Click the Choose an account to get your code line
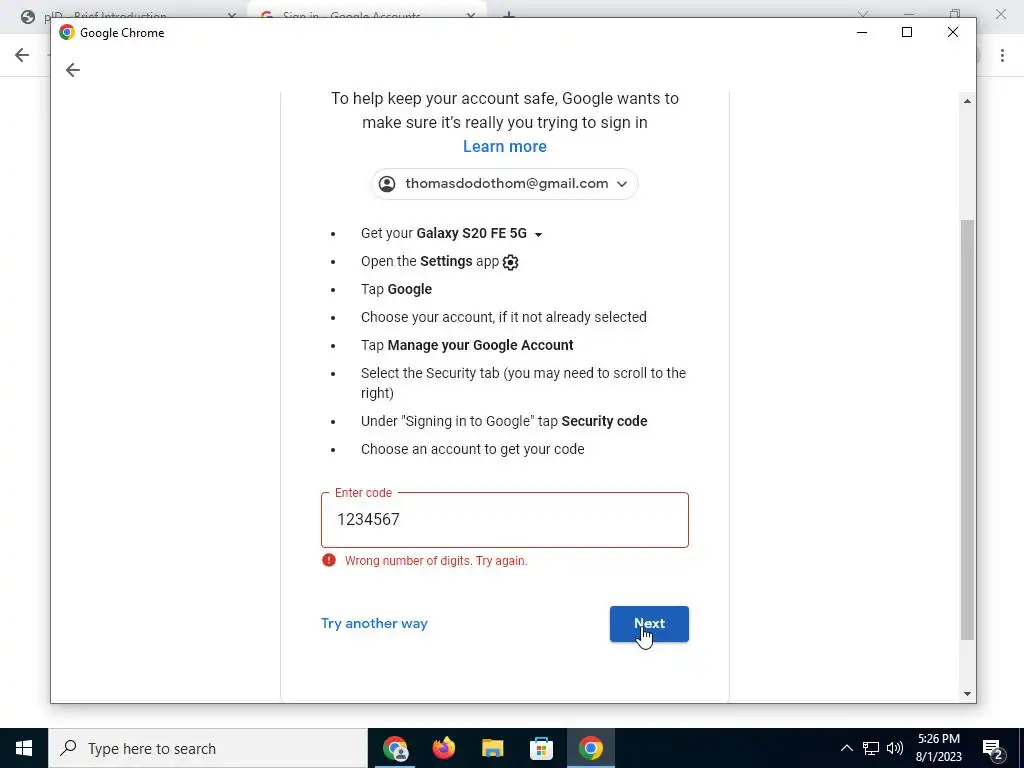This screenshot has width=1024, height=768. [x=473, y=449]
